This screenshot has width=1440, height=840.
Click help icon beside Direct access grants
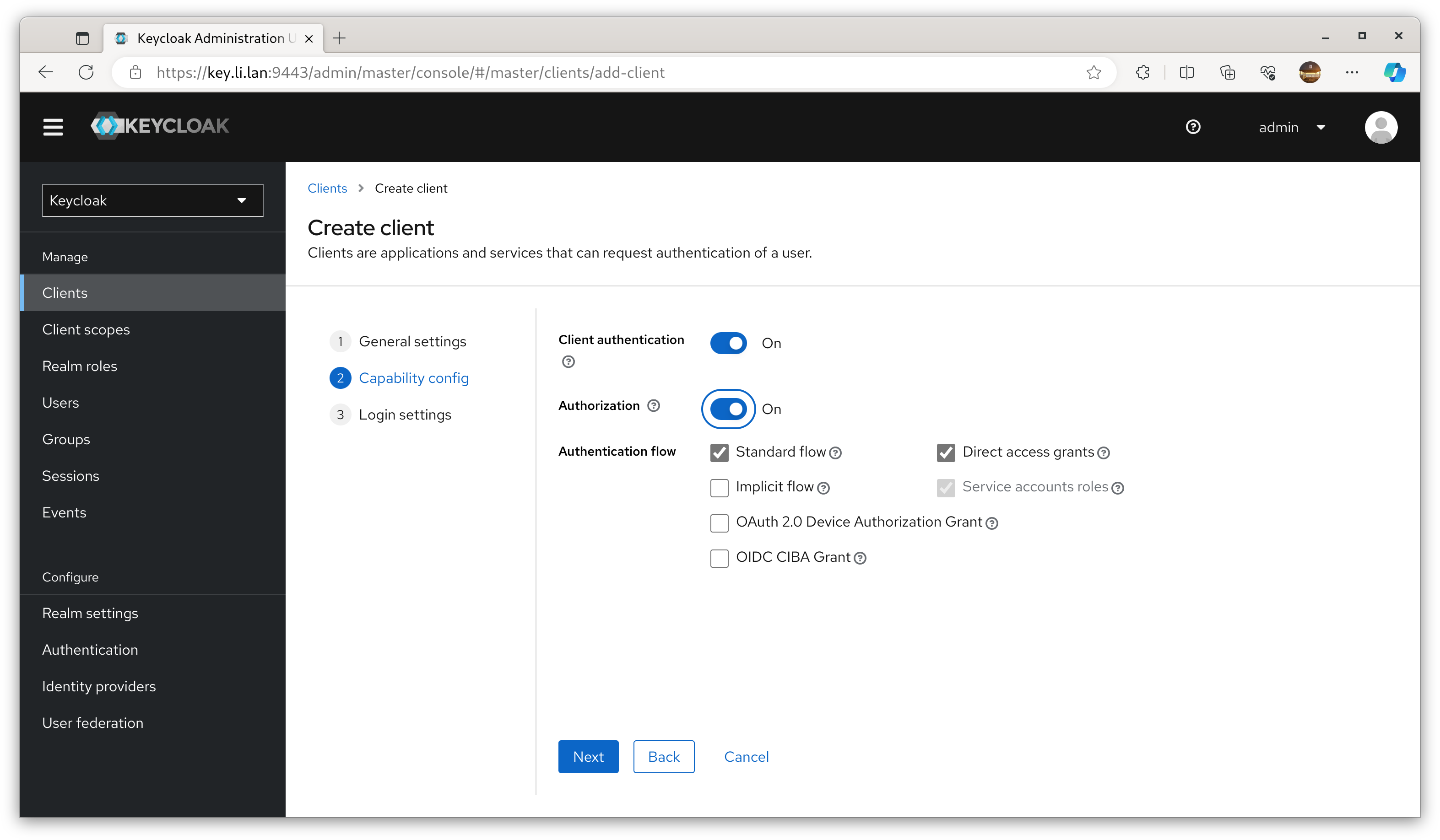point(1104,453)
